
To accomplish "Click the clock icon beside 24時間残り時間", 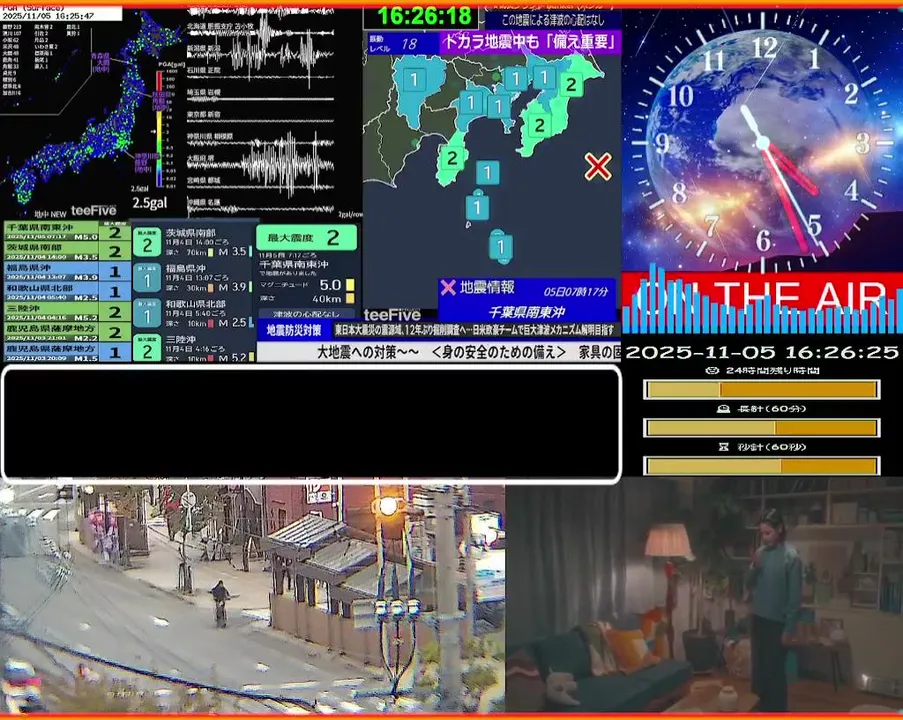I will (x=712, y=370).
